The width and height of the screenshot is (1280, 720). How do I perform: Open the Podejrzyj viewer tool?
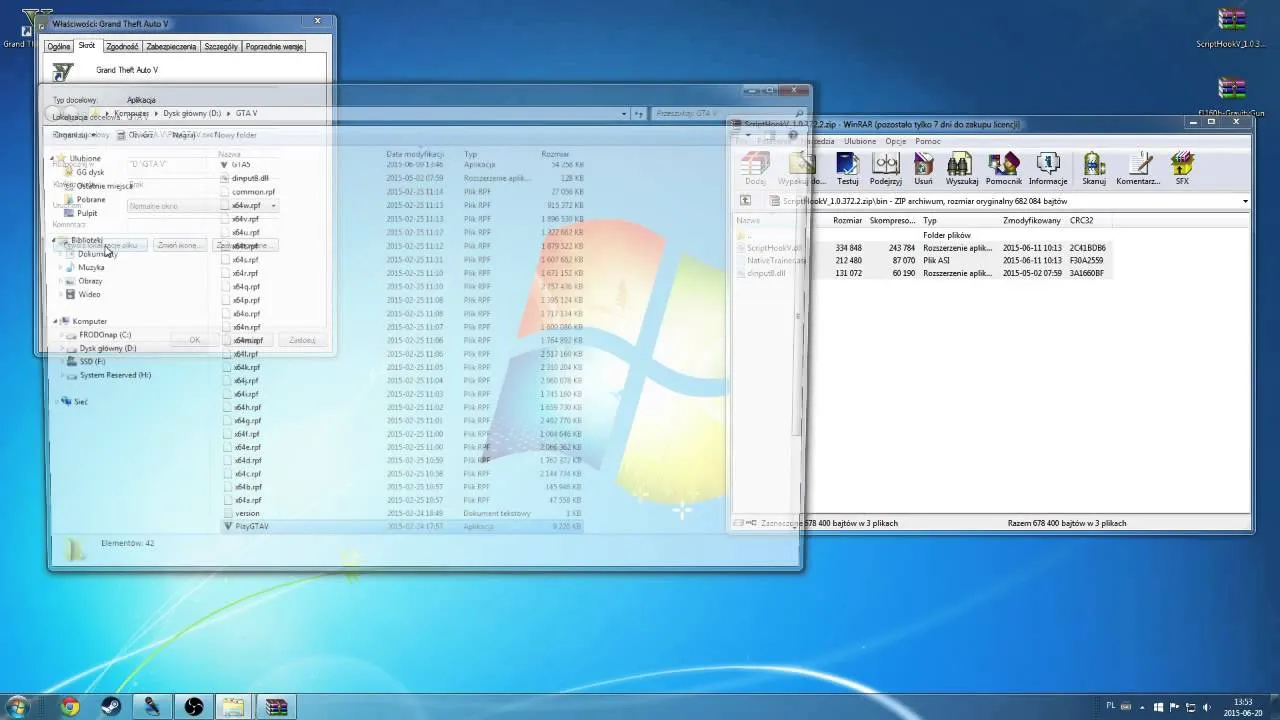click(x=886, y=168)
